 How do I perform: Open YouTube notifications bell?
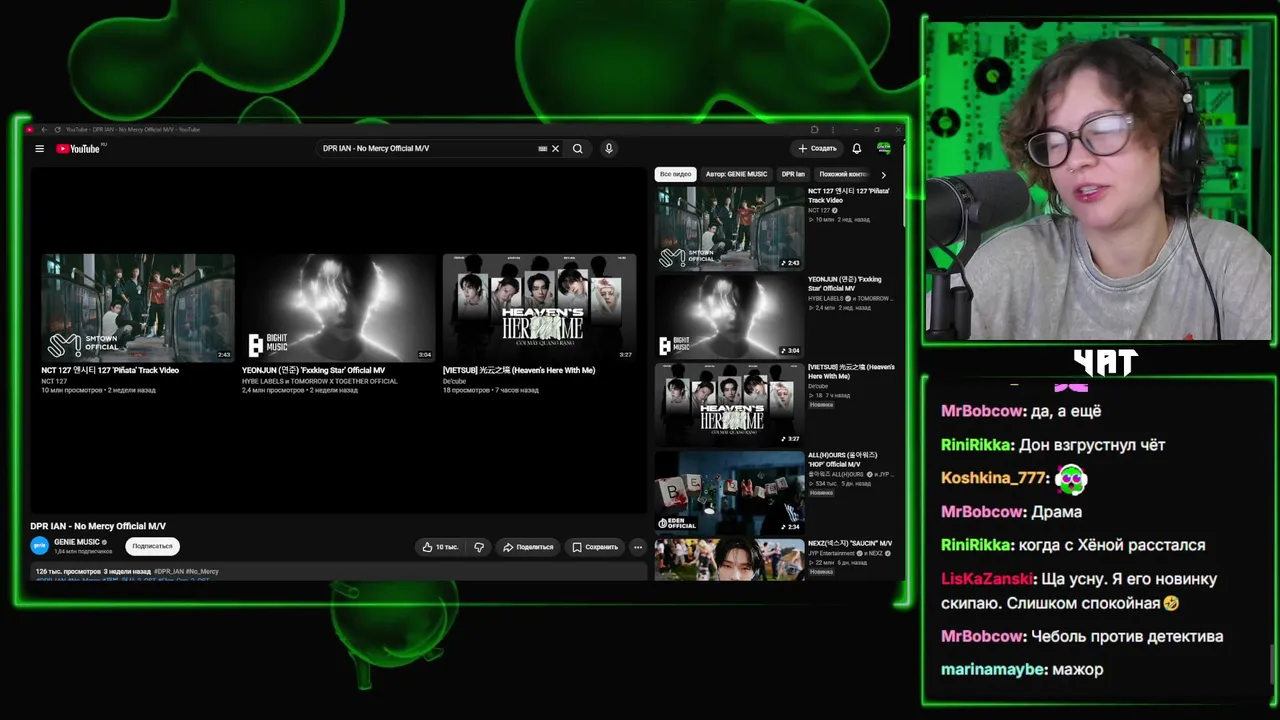tap(857, 149)
